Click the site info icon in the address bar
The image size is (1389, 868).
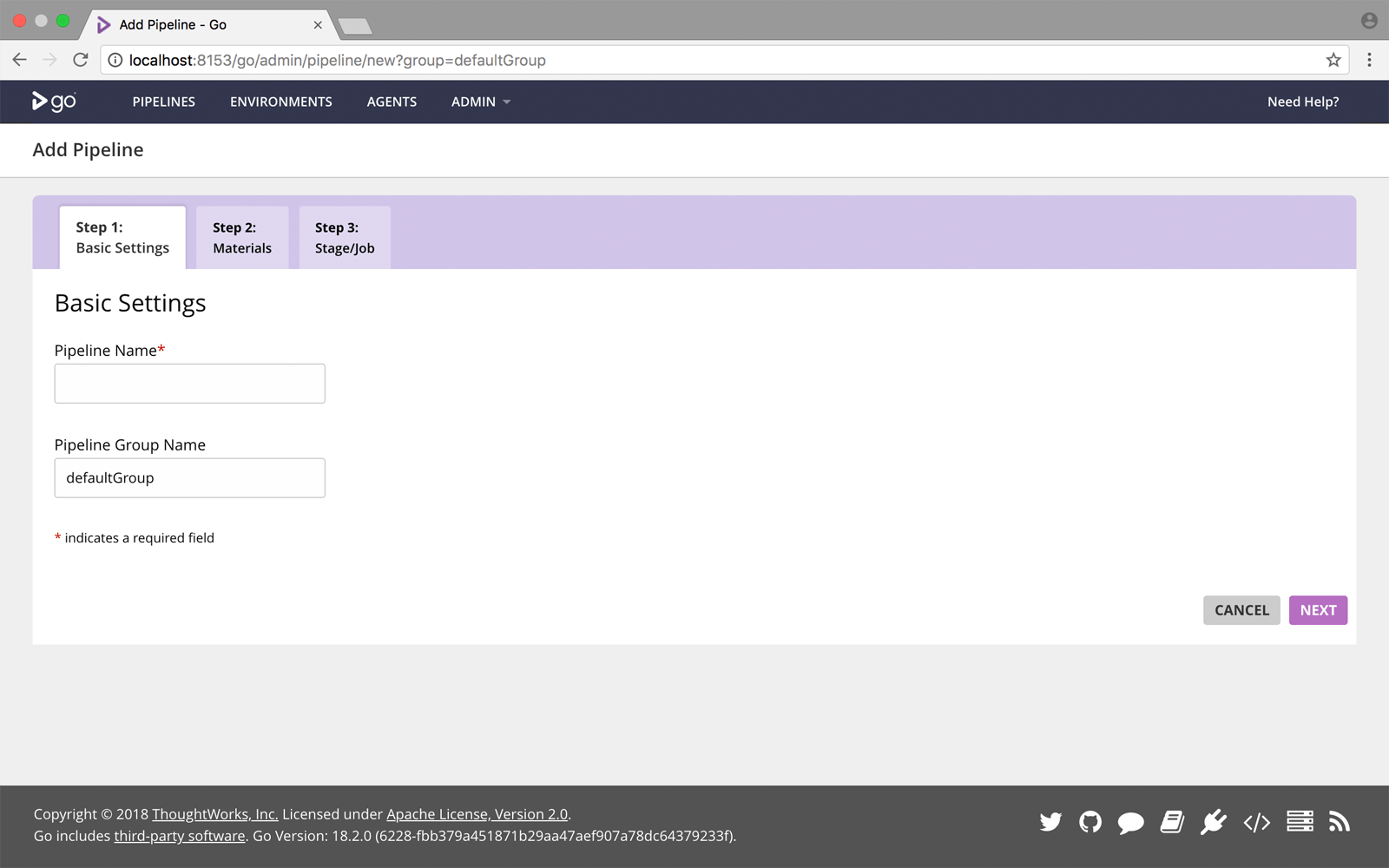click(x=115, y=60)
